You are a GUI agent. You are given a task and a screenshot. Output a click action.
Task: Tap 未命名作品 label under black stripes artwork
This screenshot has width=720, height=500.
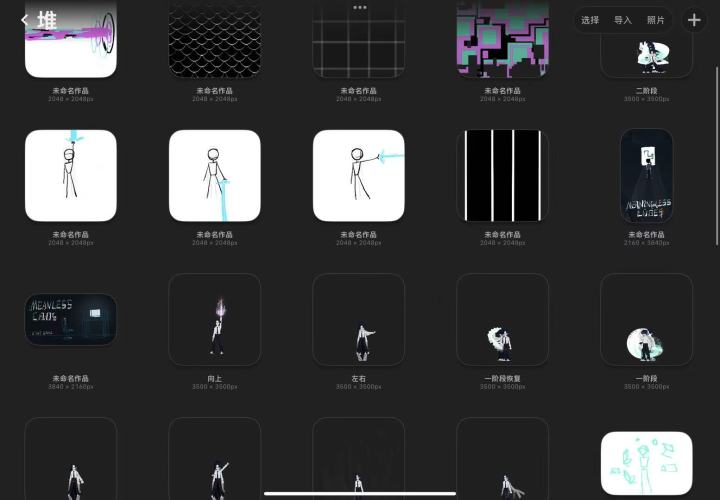(x=503, y=235)
